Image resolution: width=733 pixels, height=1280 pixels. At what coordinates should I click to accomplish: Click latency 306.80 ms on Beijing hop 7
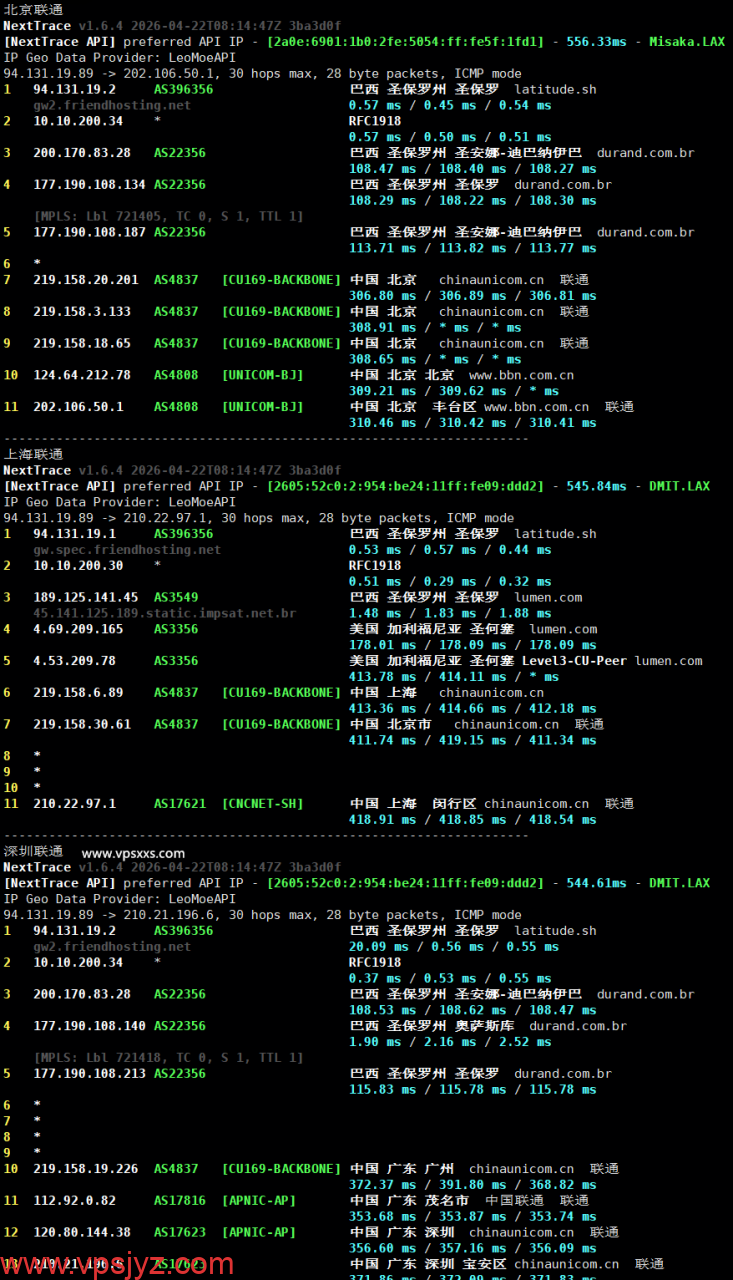382,296
